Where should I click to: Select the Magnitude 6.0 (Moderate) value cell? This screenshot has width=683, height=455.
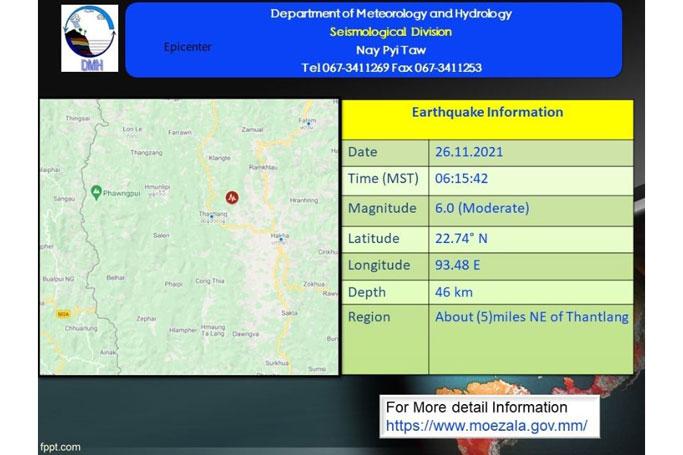pyautogui.click(x=481, y=209)
